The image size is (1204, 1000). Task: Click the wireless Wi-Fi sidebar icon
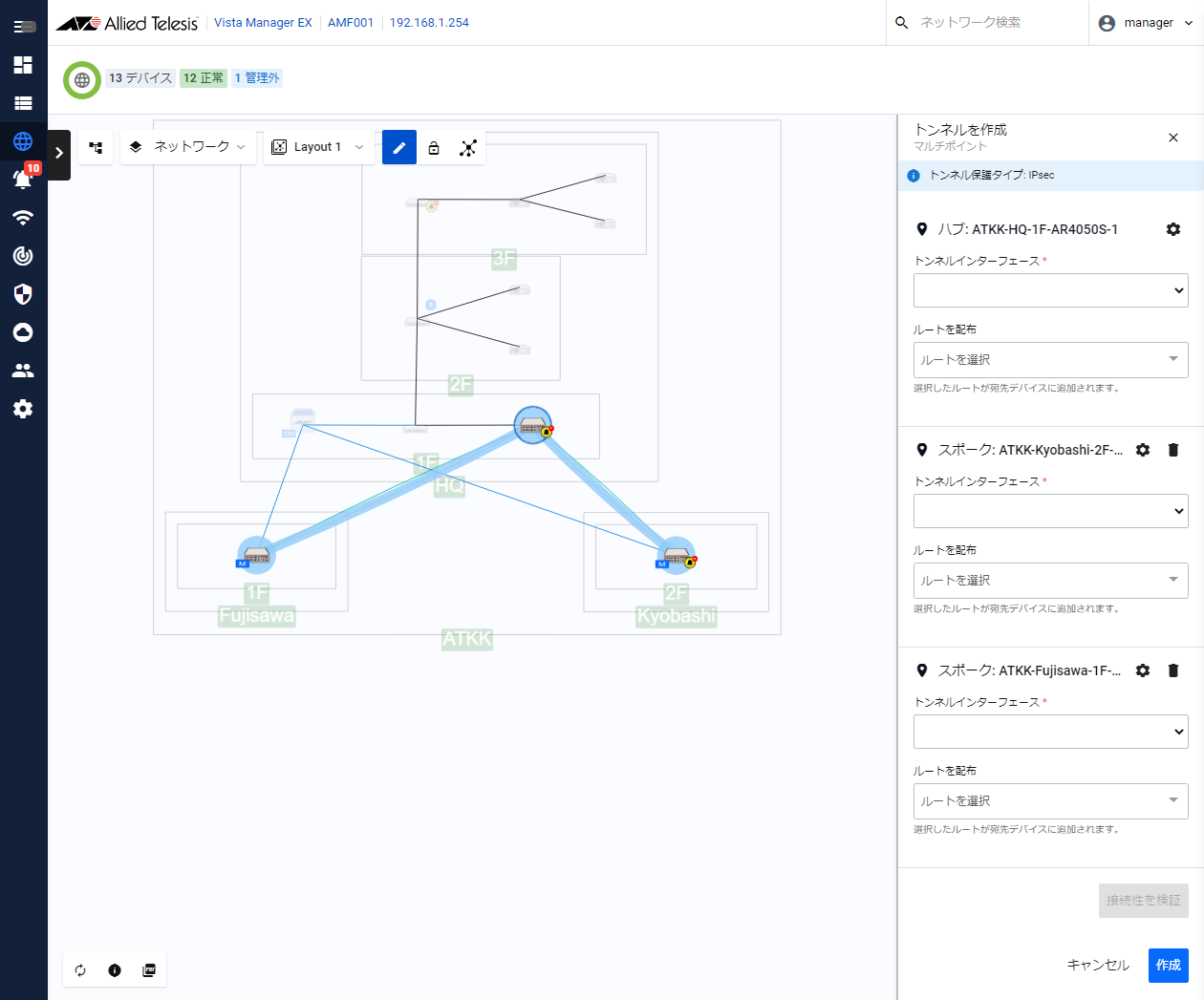point(23,218)
